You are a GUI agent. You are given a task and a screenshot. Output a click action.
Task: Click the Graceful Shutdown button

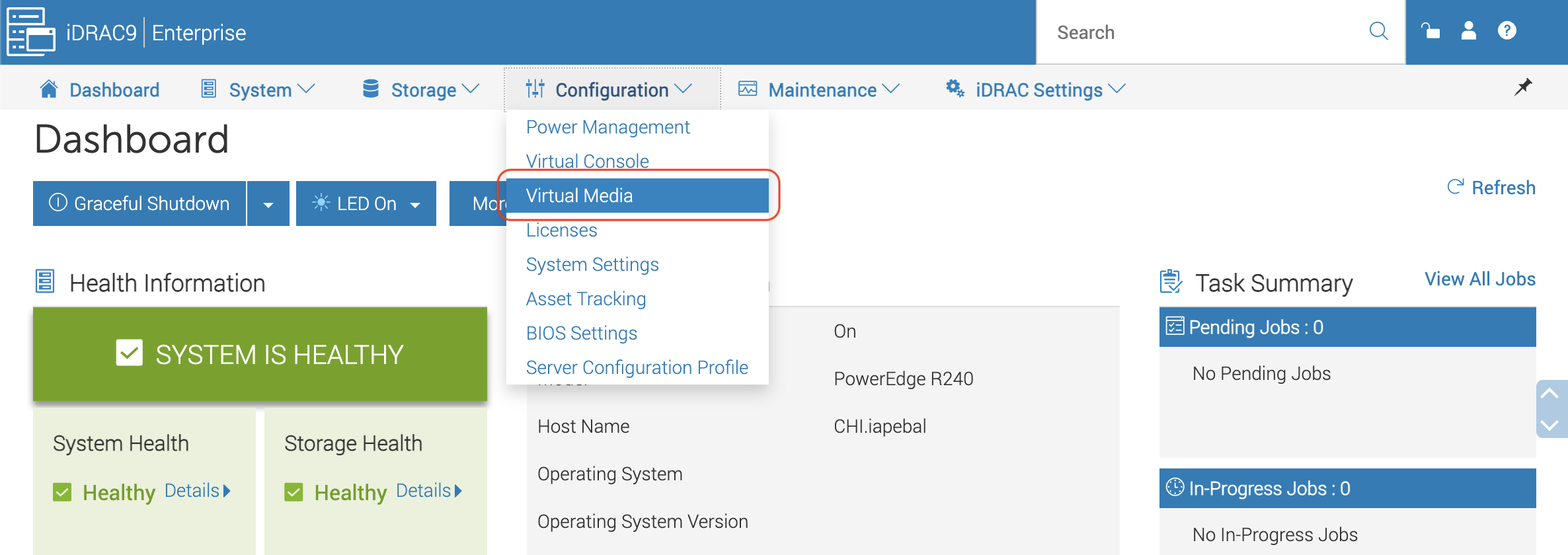point(139,203)
